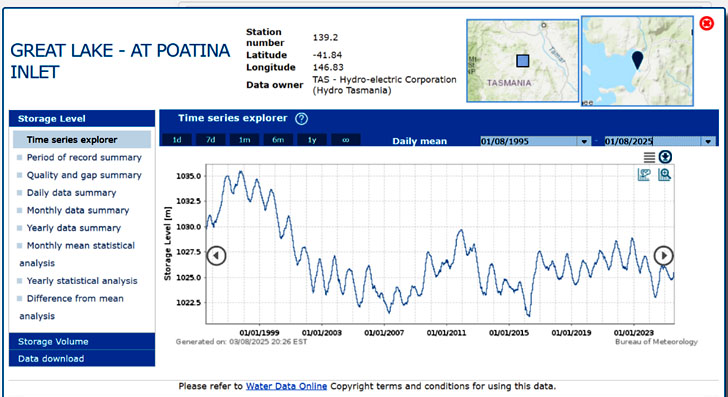Open Difference from mean analysis
The image size is (728, 397).
pyautogui.click(x=72, y=307)
